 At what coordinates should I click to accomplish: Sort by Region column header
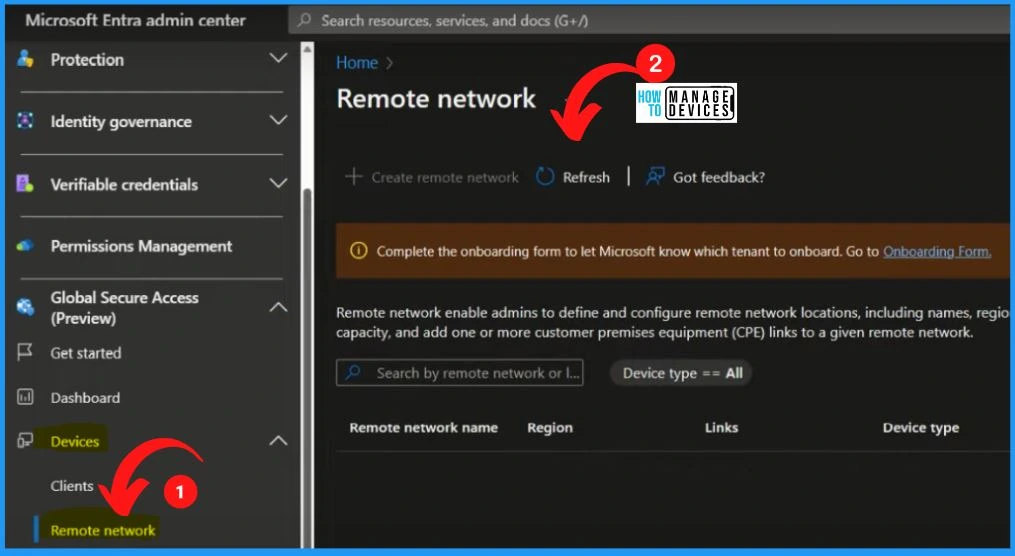[550, 428]
